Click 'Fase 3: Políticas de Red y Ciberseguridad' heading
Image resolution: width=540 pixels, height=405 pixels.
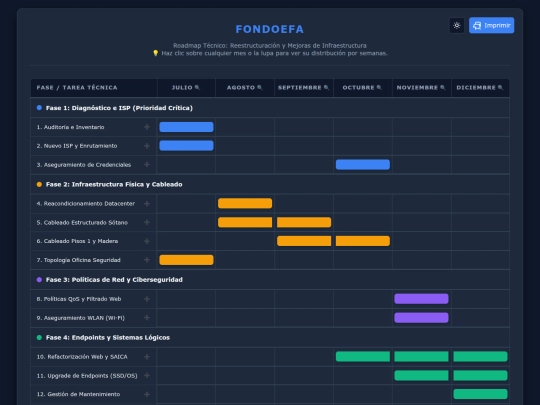(x=114, y=280)
